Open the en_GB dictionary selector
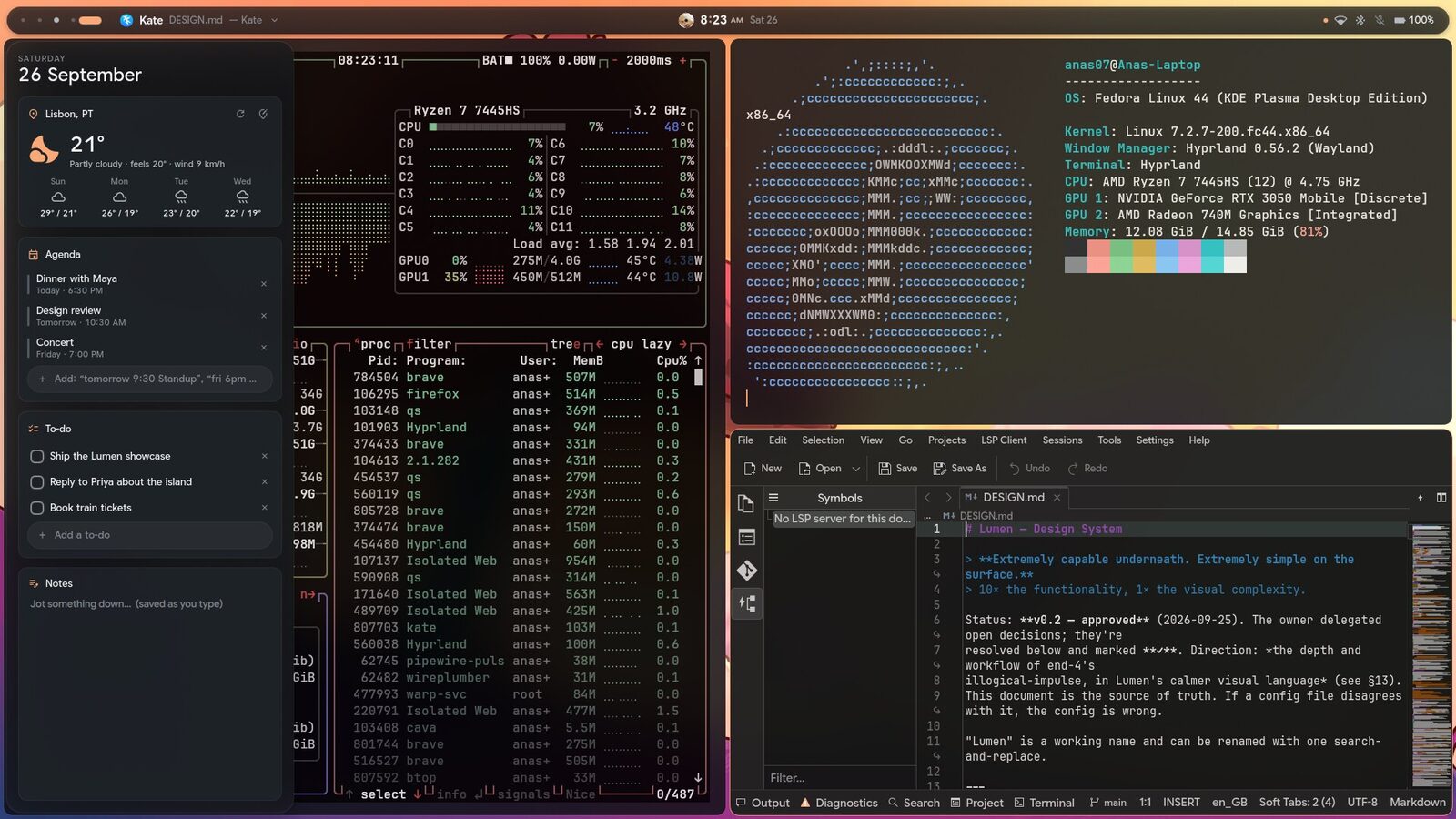 (x=1229, y=802)
